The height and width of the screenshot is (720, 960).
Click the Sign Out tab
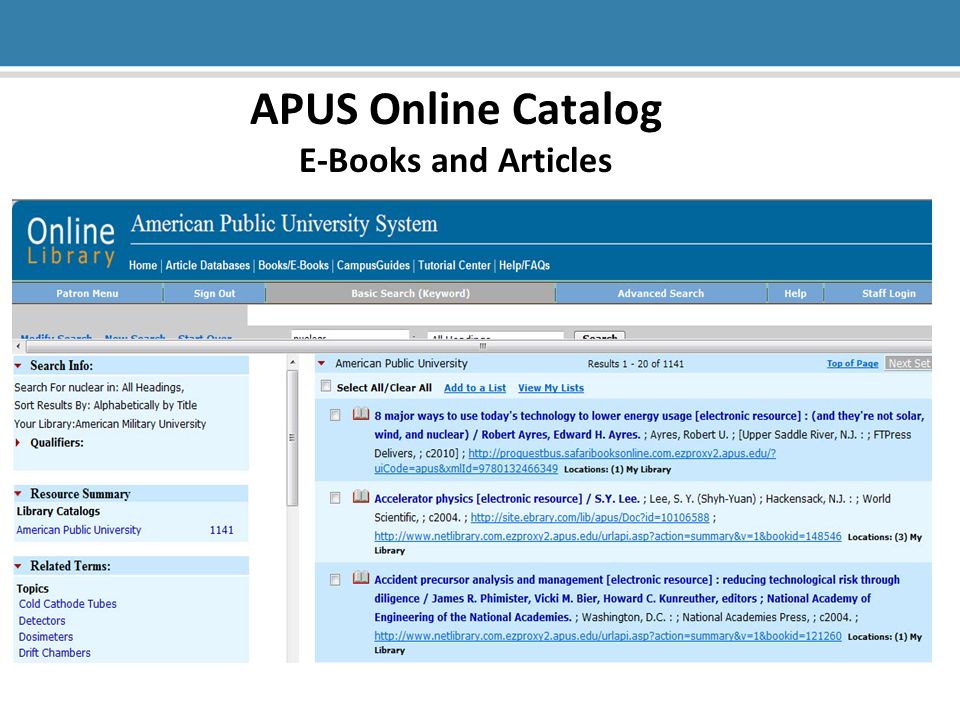point(214,293)
